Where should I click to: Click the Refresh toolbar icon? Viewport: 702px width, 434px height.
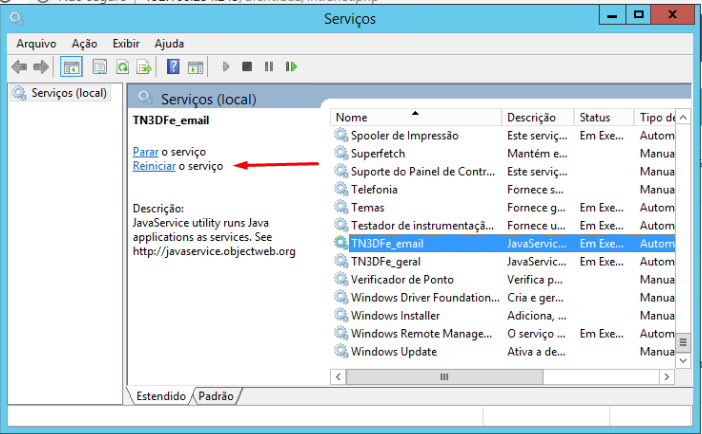click(122, 67)
